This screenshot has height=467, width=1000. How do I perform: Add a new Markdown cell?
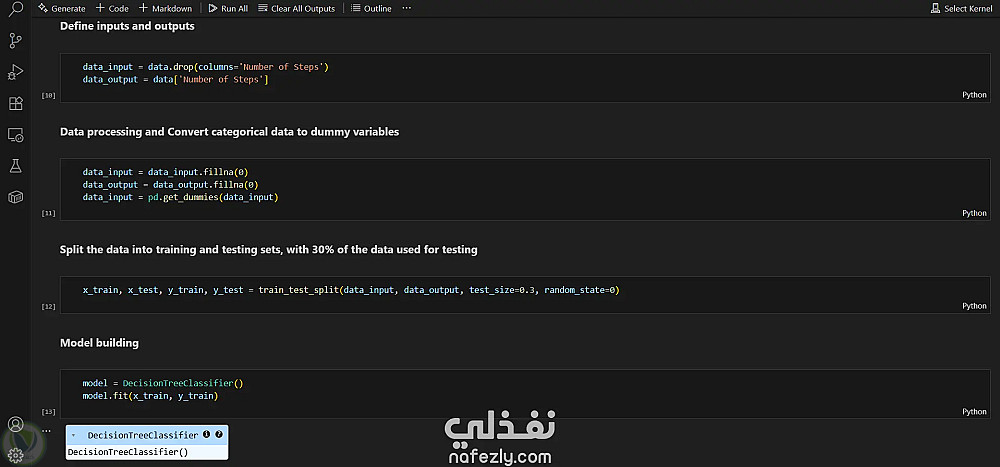pyautogui.click(x=165, y=8)
